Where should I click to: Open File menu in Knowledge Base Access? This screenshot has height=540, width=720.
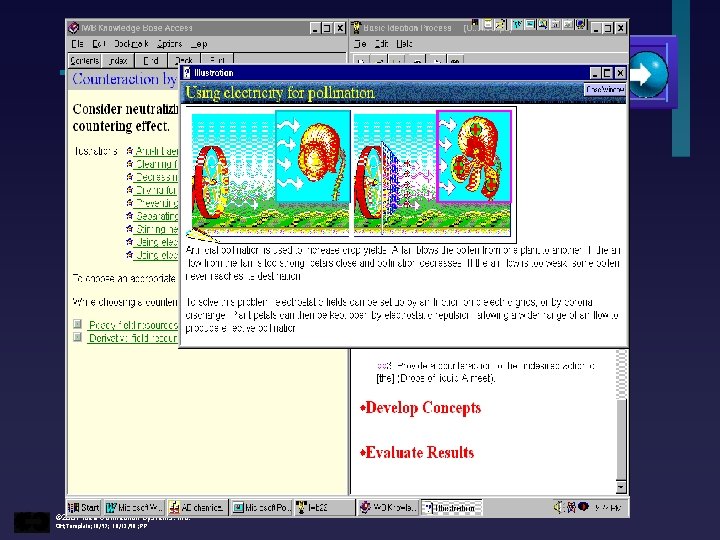(77, 44)
